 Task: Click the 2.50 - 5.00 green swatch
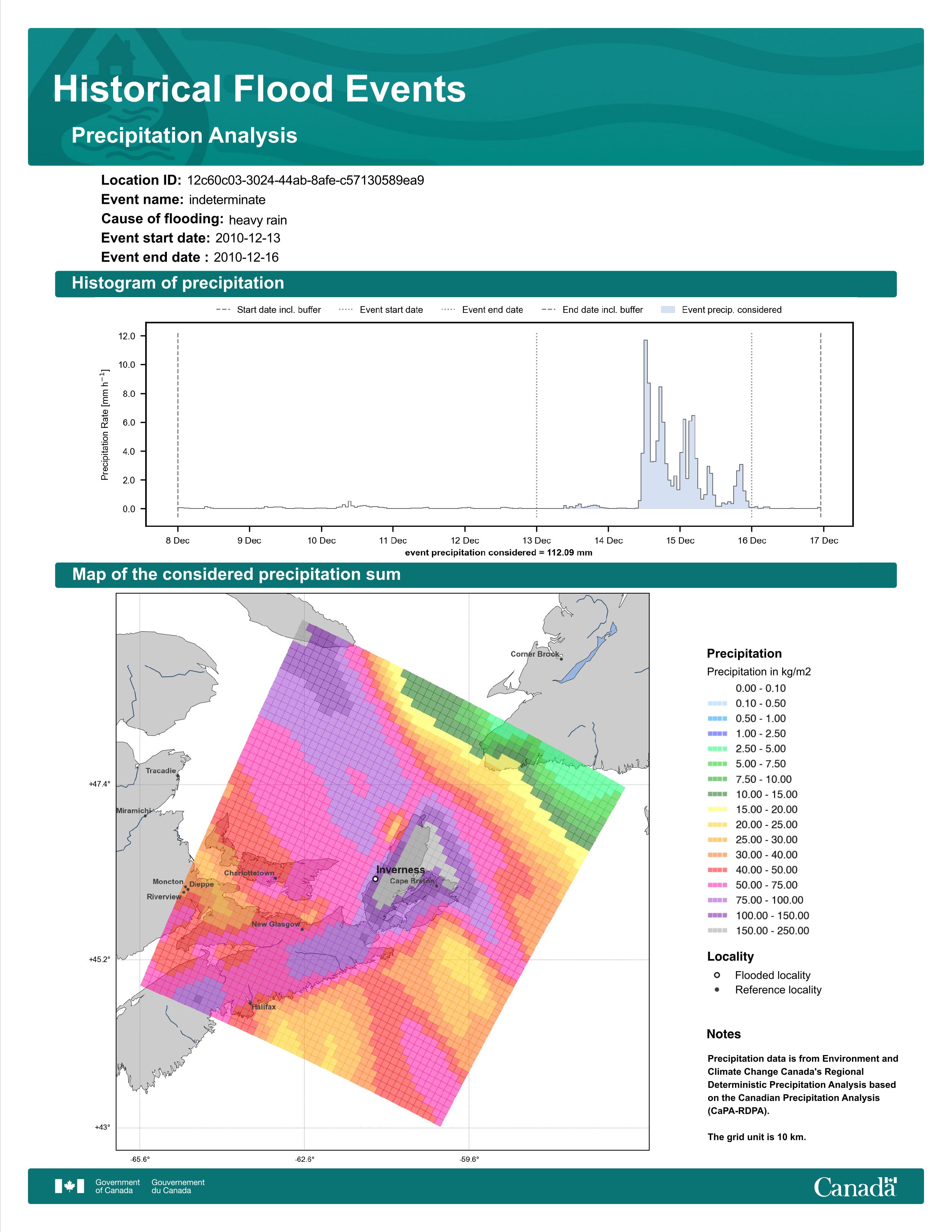click(717, 749)
